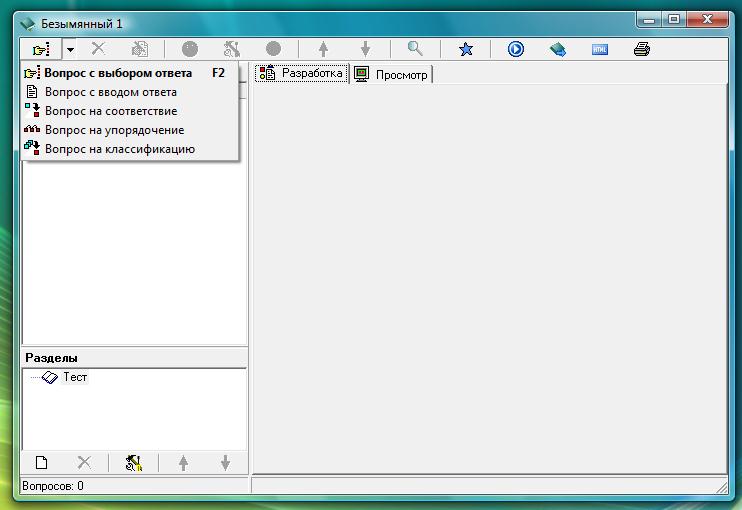Click the 'Безымянный 1' window title
742x510 pixels.
(x=81, y=24)
